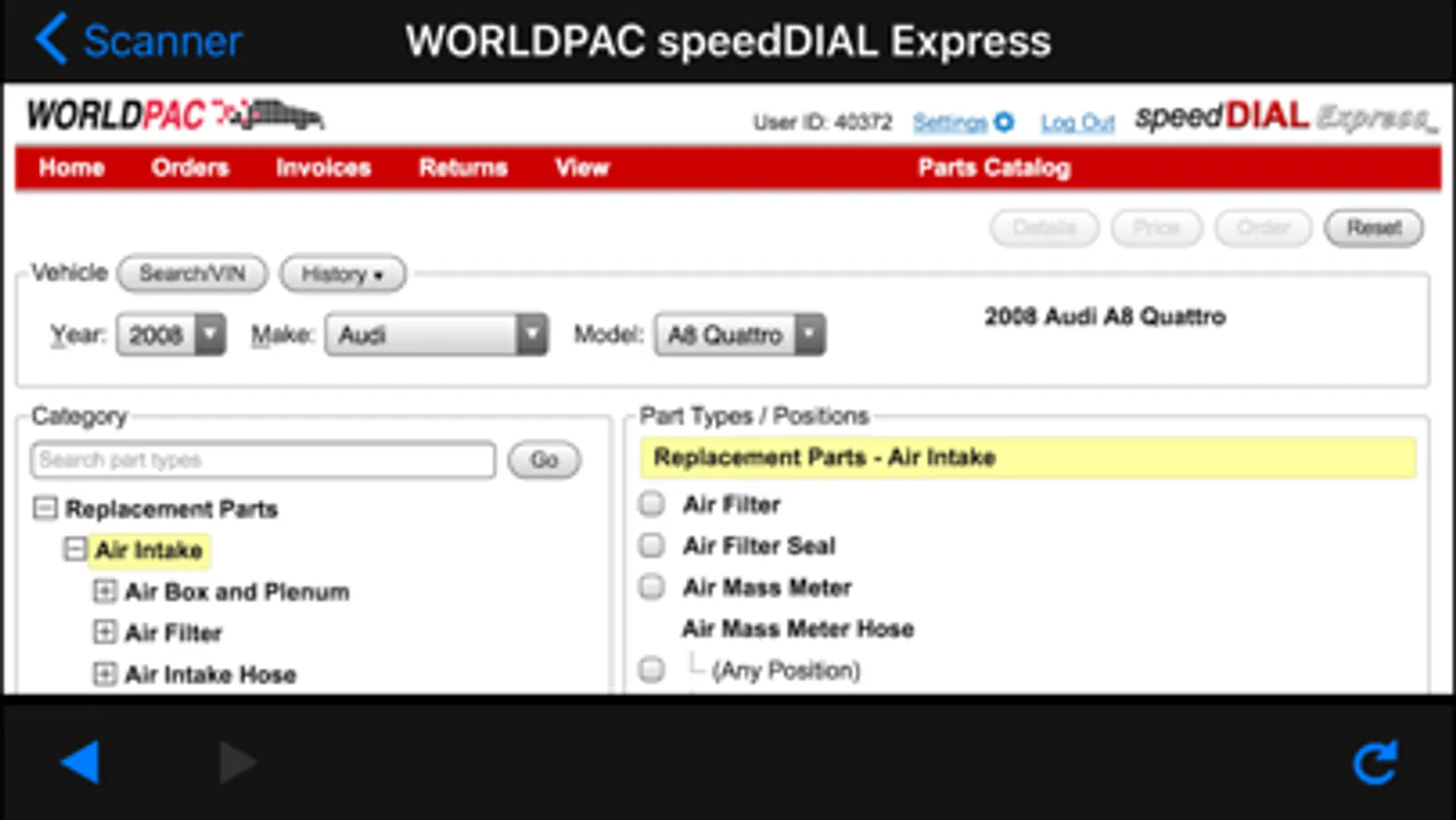Screen dimensions: 1456x820
Task: Go back to Scanner screen
Action: coord(138,40)
